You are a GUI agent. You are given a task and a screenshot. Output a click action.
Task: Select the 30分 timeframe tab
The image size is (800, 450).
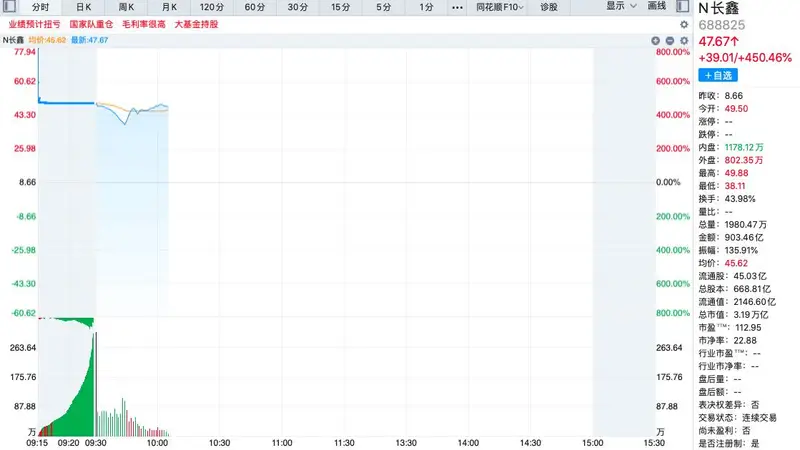click(297, 7)
